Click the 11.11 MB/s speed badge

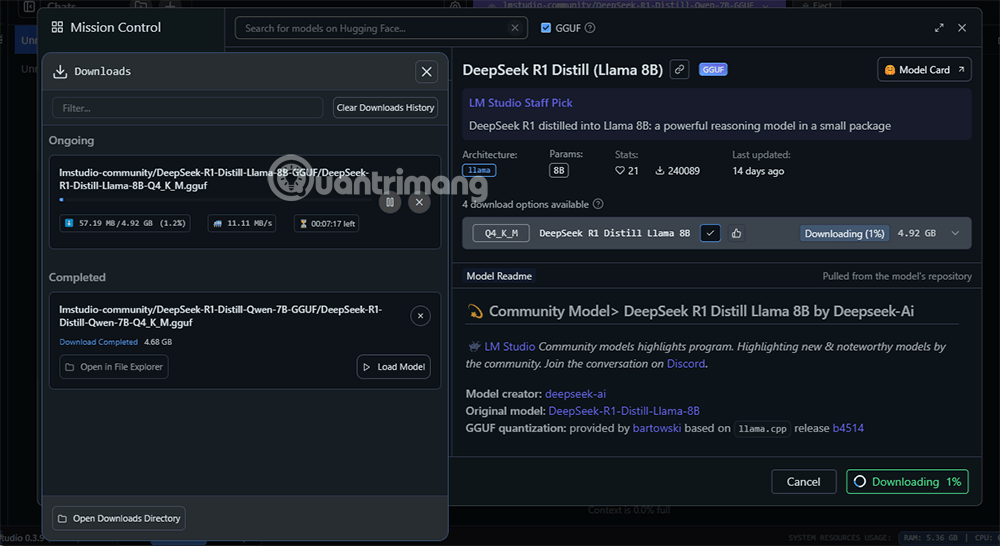pyautogui.click(x=242, y=223)
